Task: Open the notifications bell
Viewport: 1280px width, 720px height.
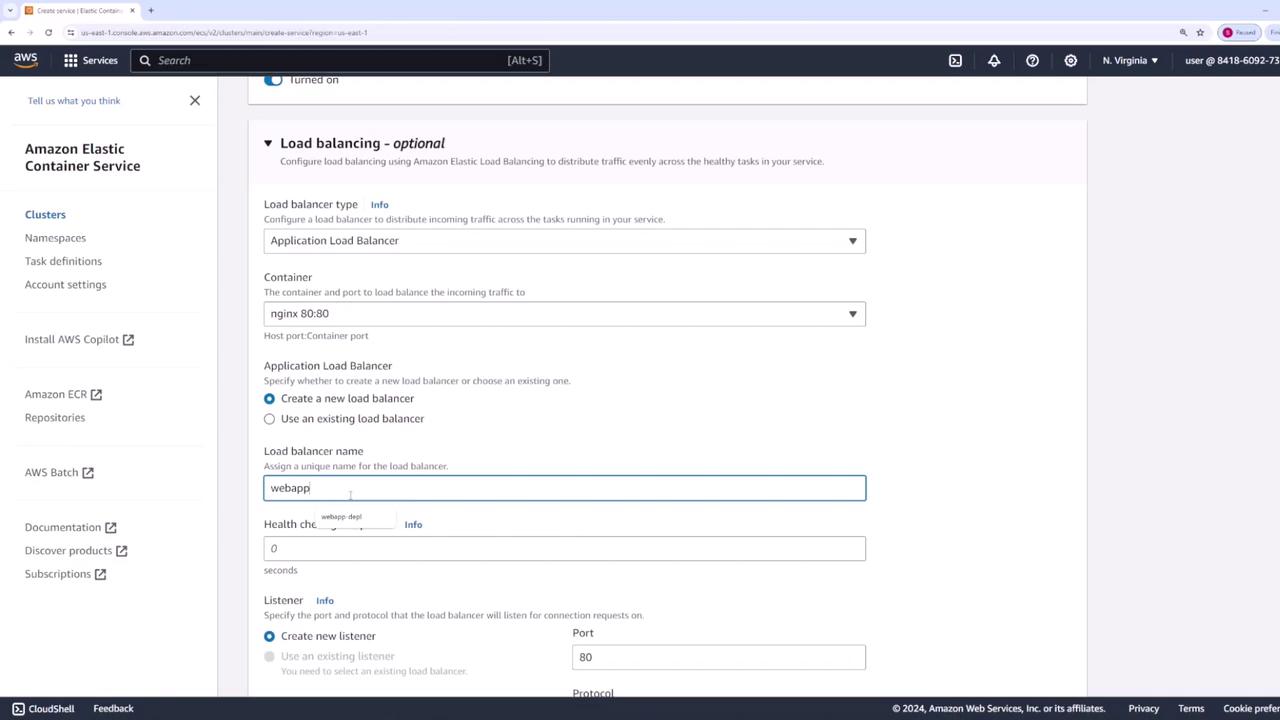Action: pos(994,60)
